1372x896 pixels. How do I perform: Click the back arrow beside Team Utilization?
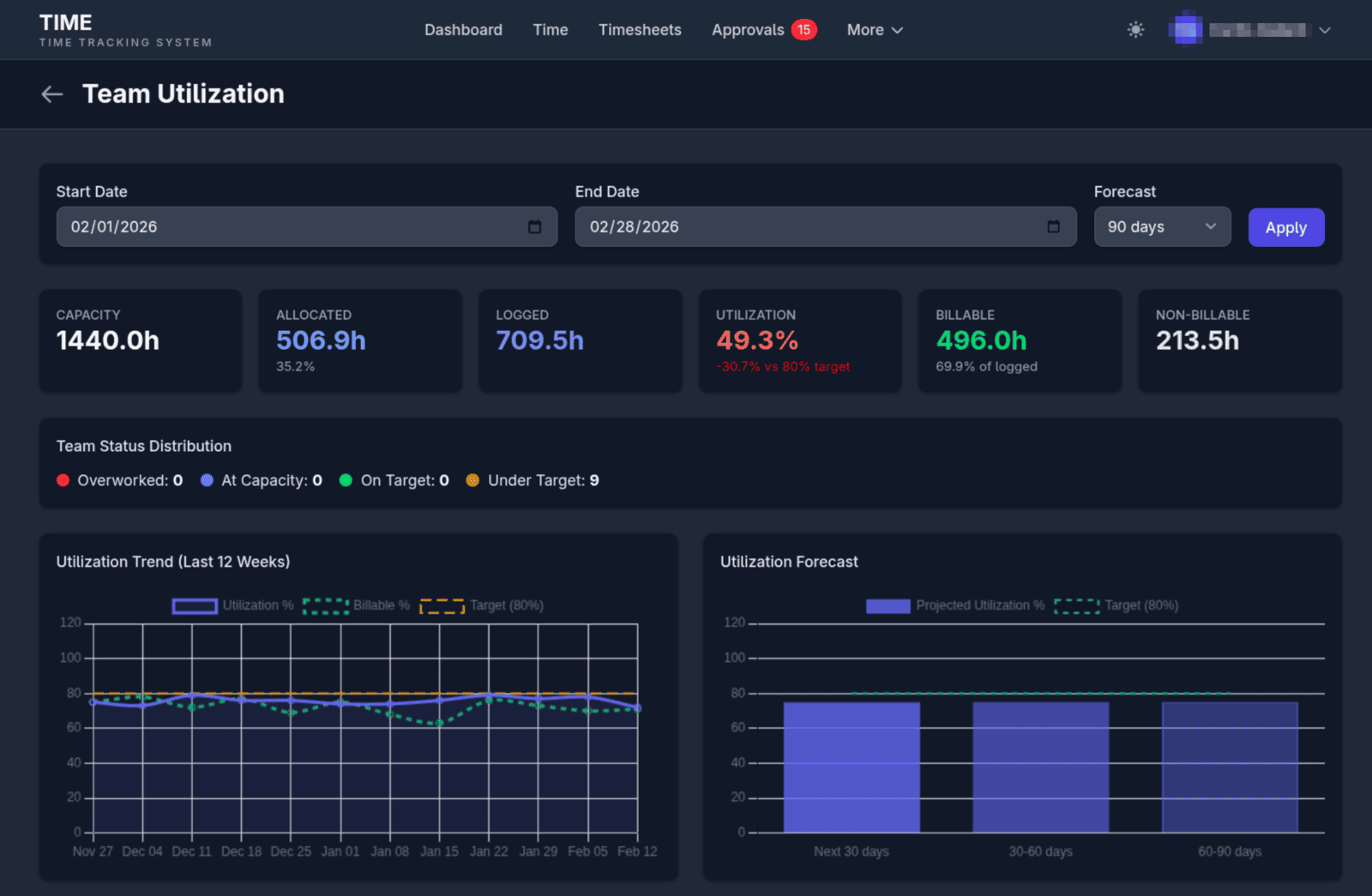point(52,94)
